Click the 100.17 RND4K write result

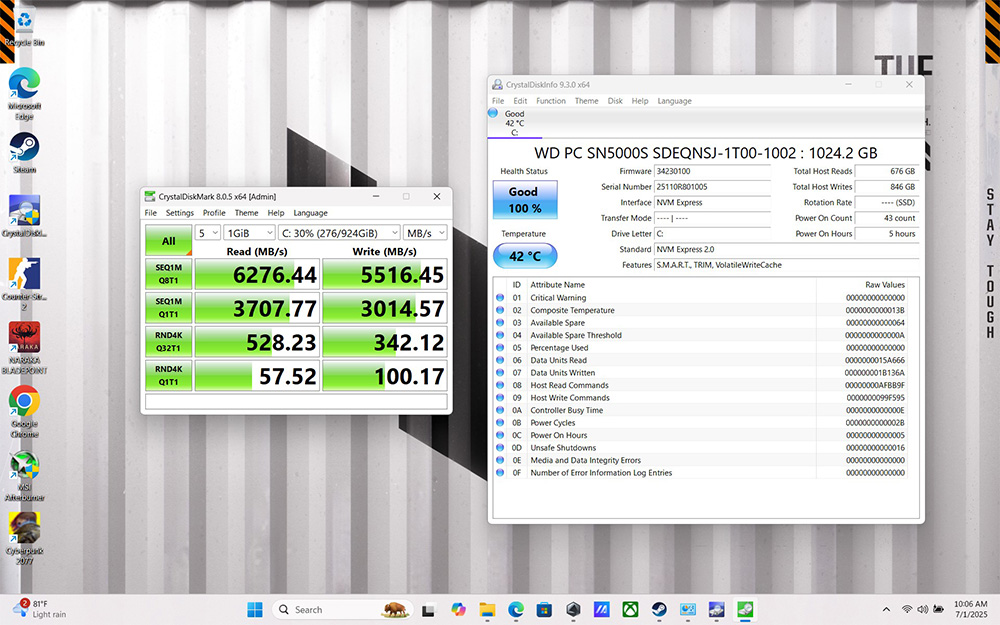point(385,376)
